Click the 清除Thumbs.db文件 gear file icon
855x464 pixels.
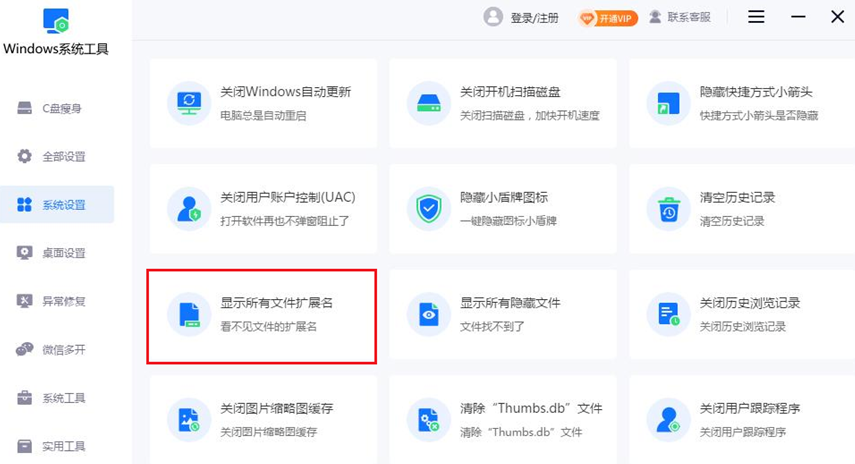pyautogui.click(x=429, y=420)
